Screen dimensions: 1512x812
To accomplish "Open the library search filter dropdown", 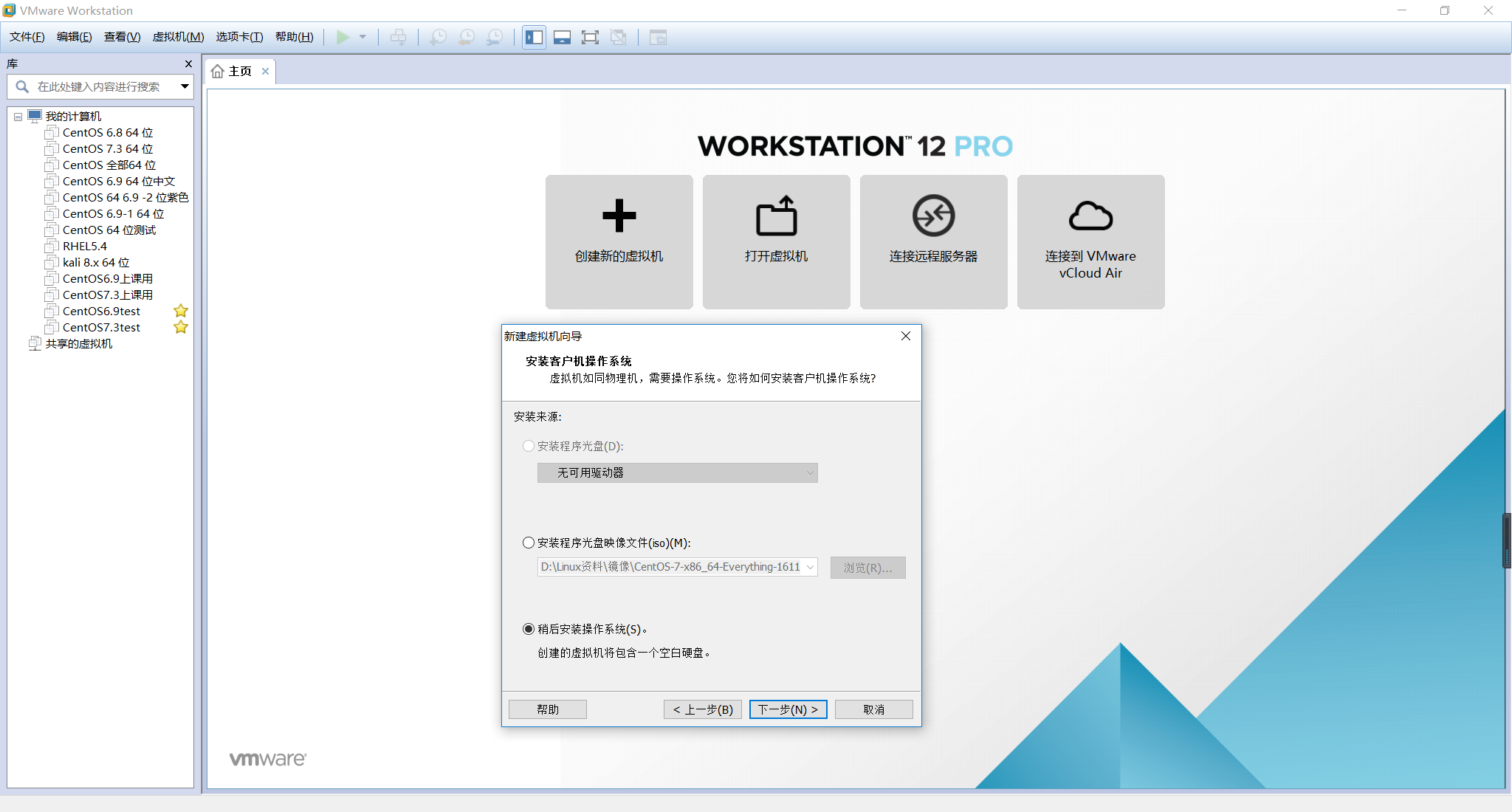I will pyautogui.click(x=185, y=86).
